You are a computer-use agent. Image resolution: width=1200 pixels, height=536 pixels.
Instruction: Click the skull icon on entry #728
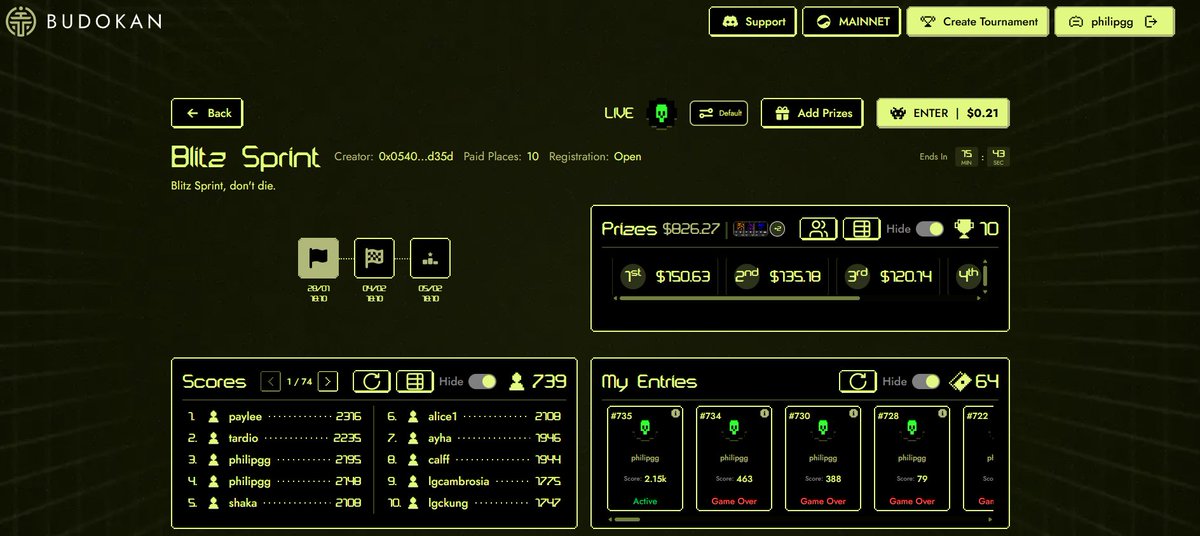(x=912, y=429)
